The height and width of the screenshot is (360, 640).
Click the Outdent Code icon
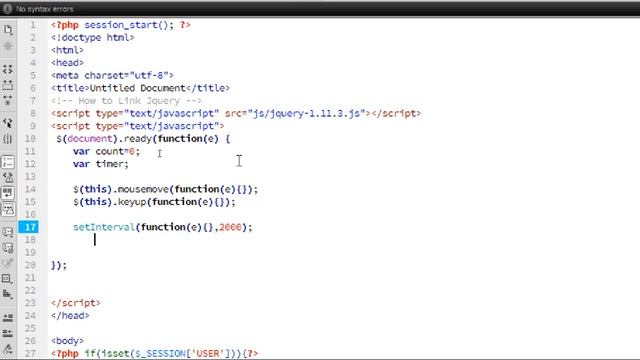pyautogui.click(x=8, y=333)
